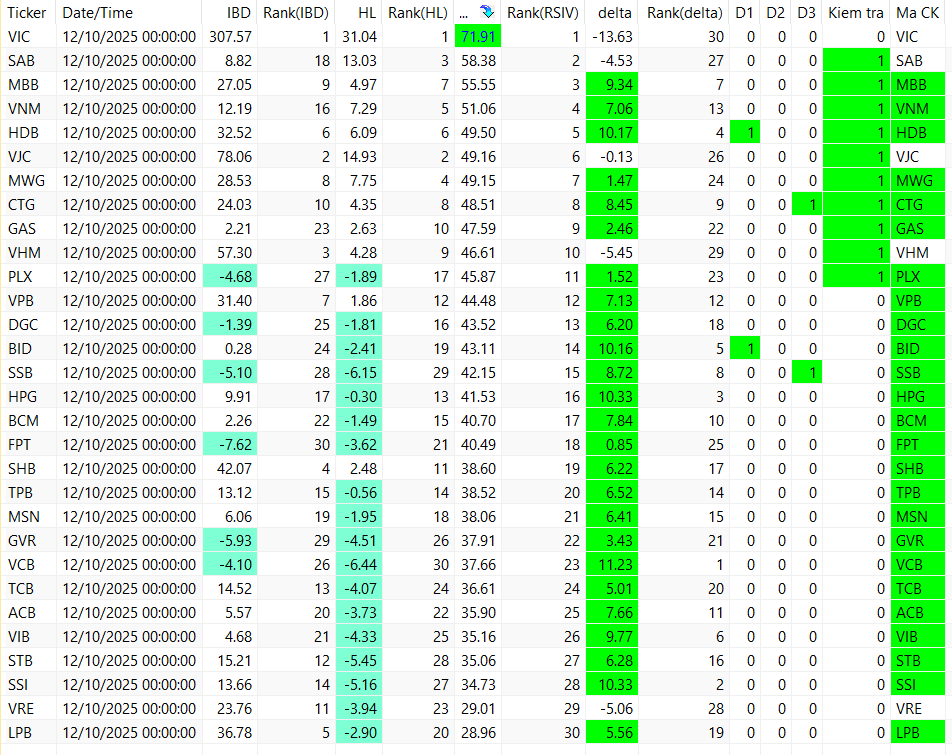Click the green LPB cell in Ma CK column

coord(918,732)
